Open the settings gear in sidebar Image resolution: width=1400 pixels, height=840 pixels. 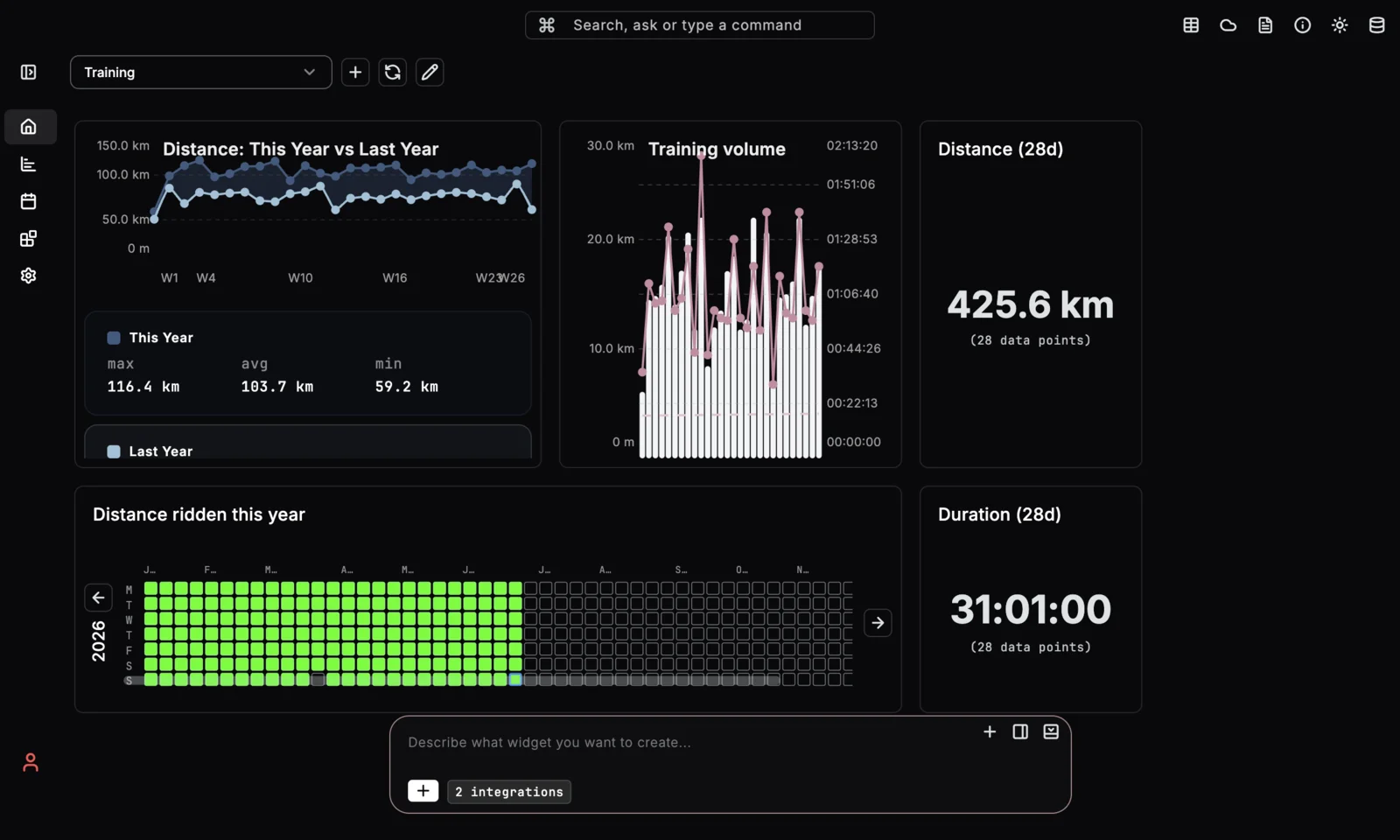[29, 276]
